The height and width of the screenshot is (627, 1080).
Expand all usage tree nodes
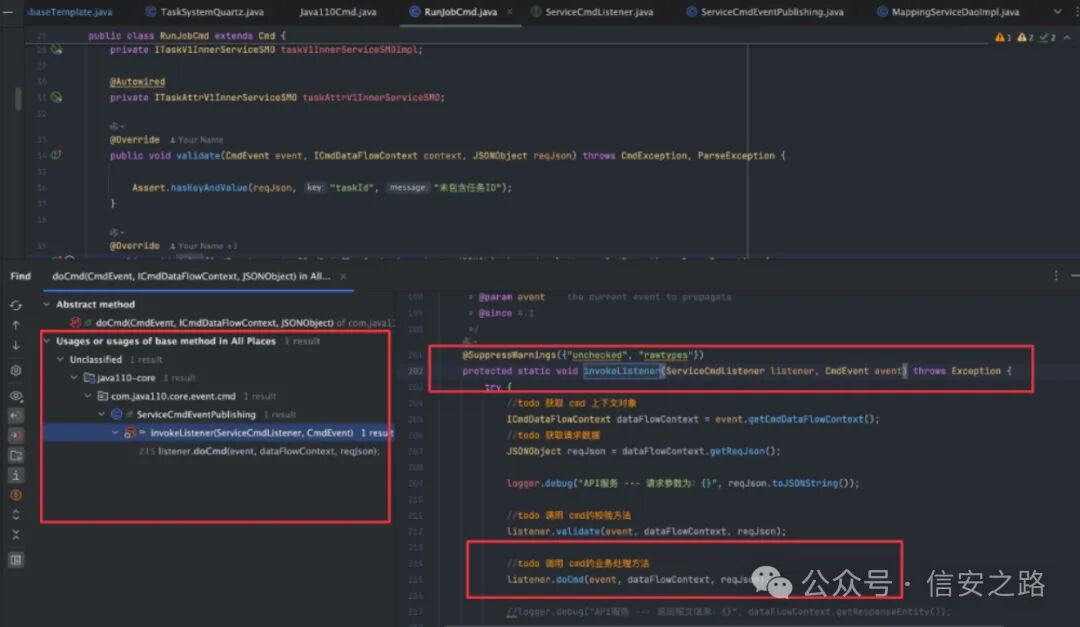click(16, 514)
